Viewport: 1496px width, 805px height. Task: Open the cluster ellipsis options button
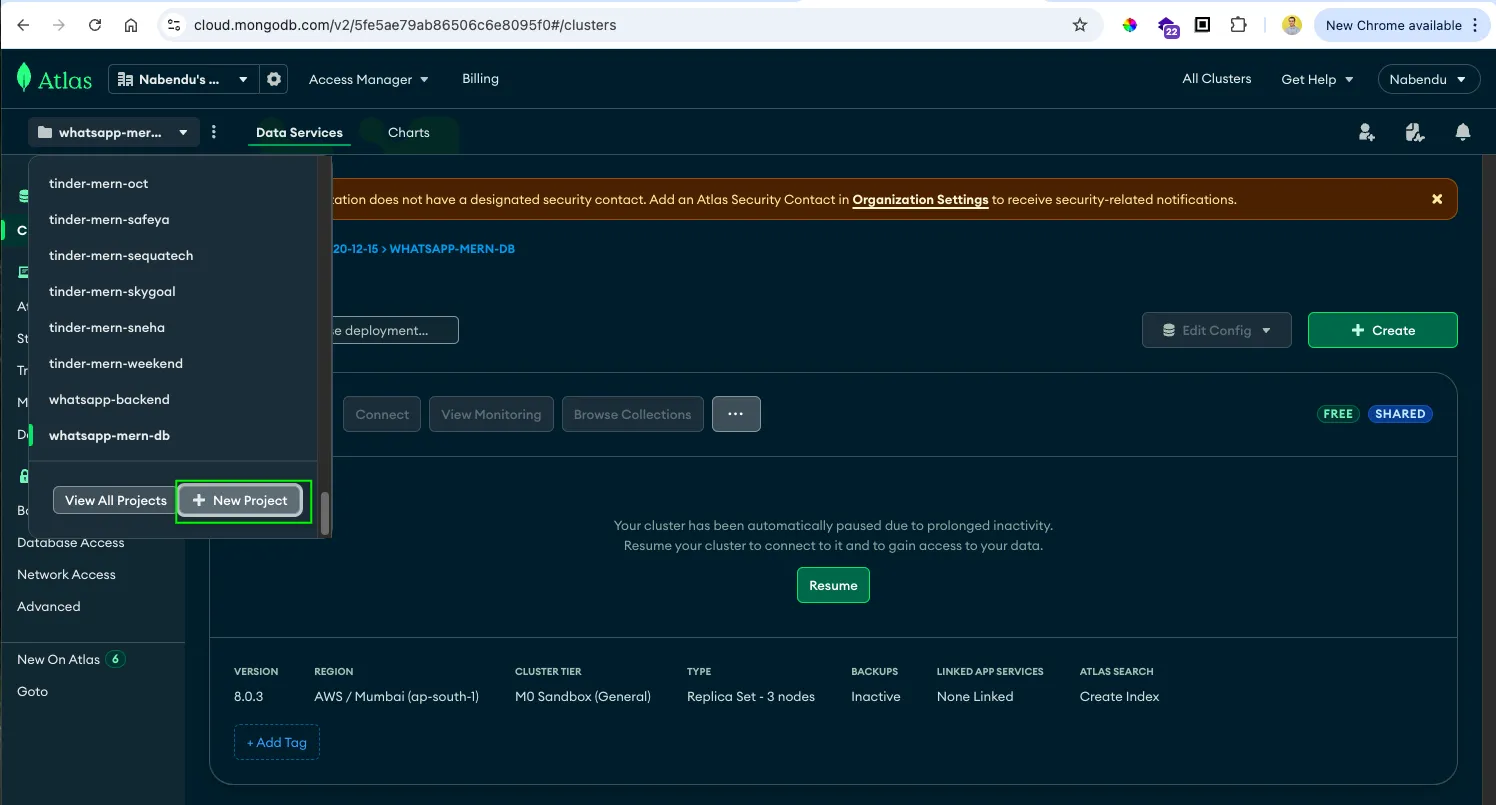coord(736,414)
